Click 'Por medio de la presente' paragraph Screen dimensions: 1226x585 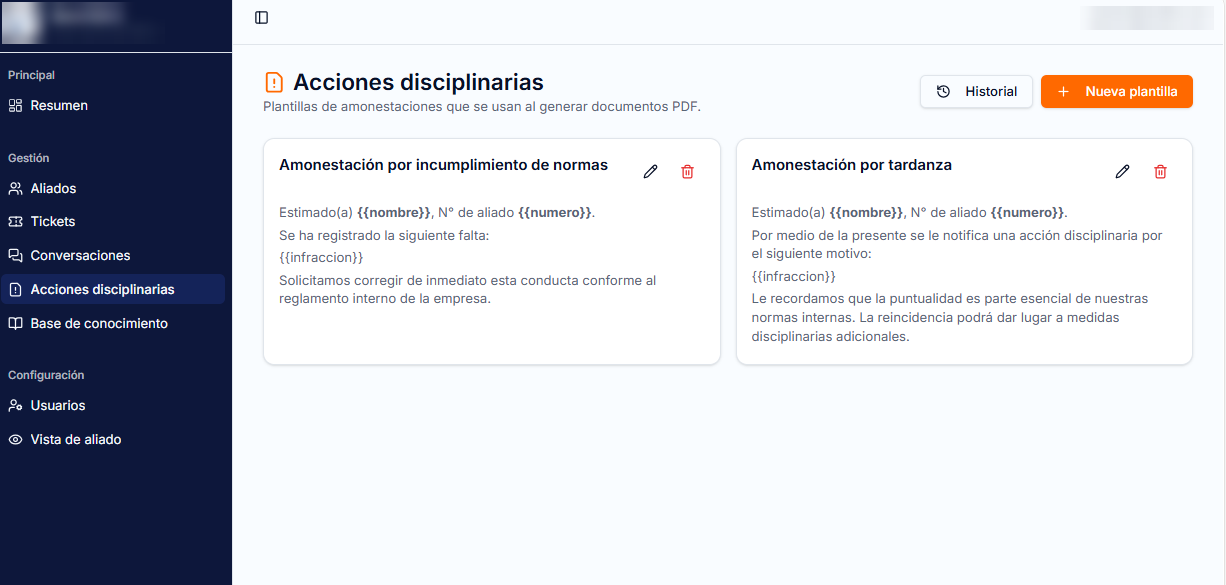point(957,245)
